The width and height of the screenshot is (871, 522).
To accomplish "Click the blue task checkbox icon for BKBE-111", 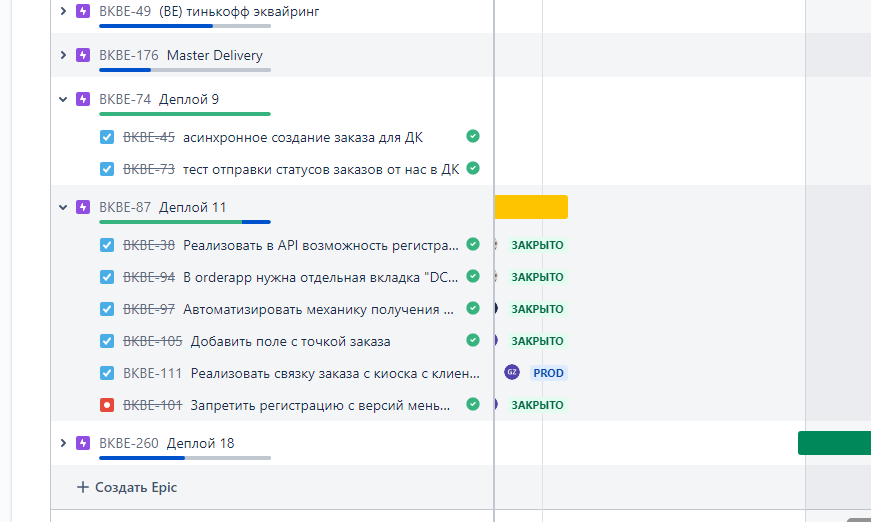I will (107, 373).
